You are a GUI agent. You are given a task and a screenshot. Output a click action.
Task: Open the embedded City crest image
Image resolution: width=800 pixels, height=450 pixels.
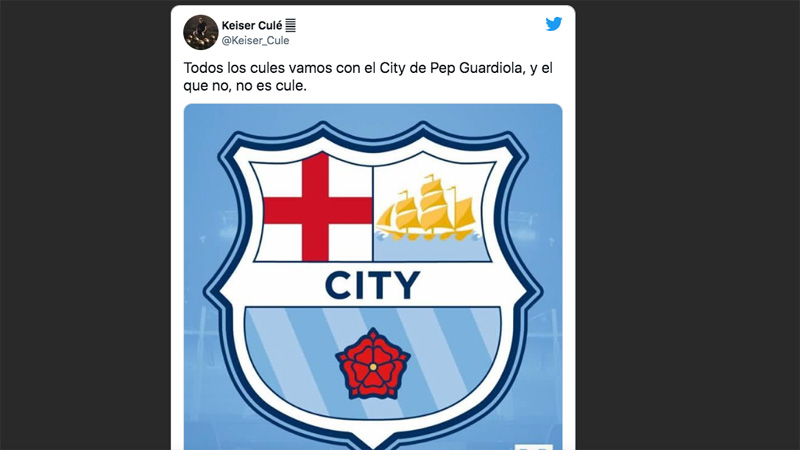373,277
